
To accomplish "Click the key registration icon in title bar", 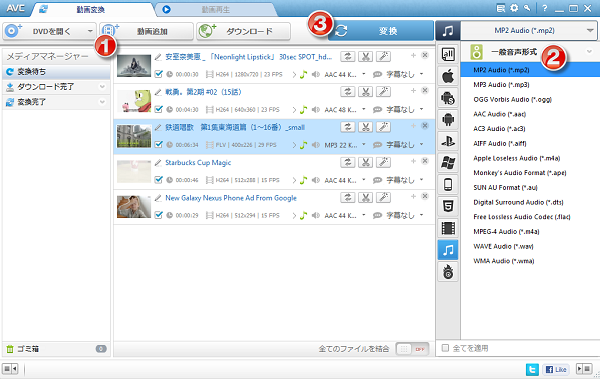I will click(527, 8).
